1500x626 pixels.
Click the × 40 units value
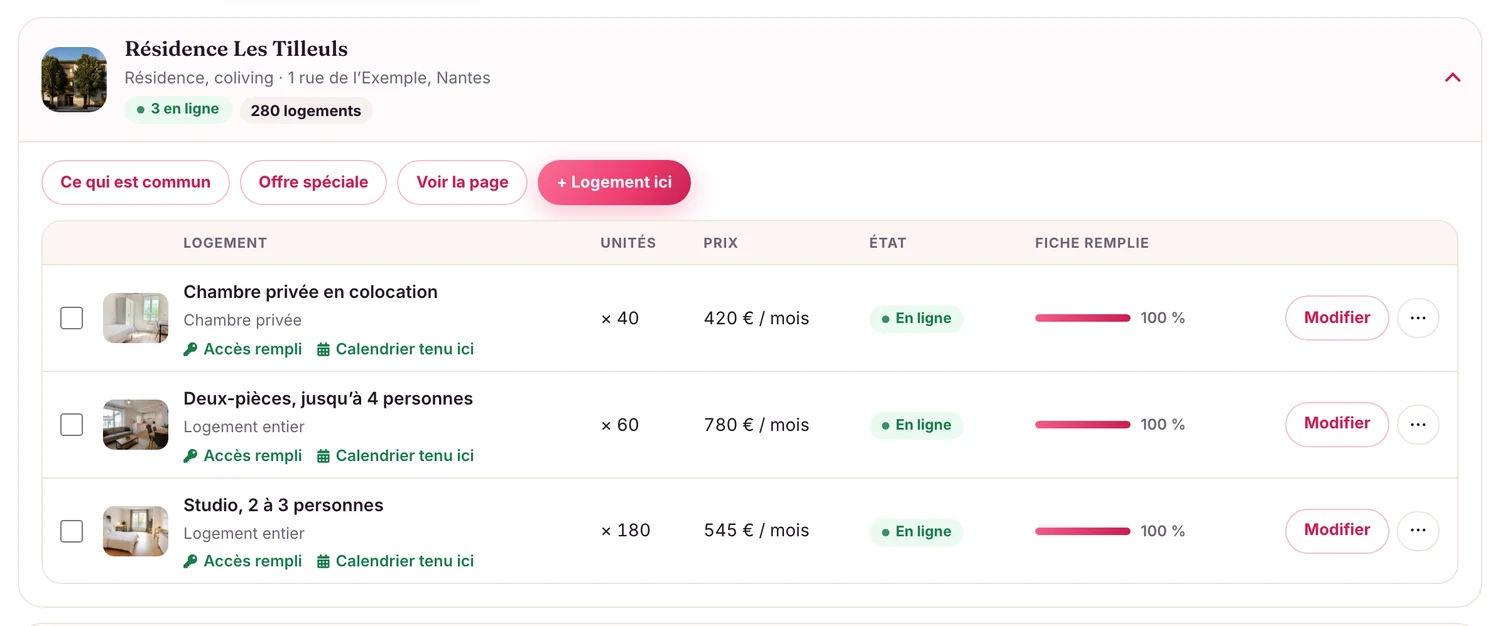pyautogui.click(x=620, y=318)
